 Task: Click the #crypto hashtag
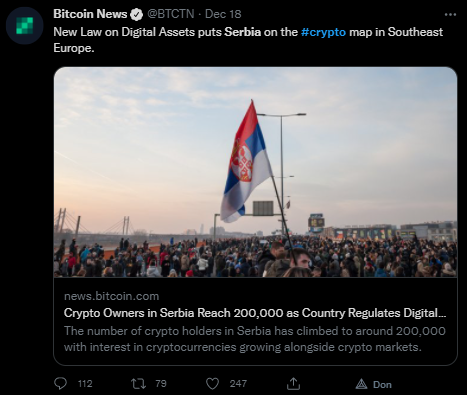click(x=323, y=32)
